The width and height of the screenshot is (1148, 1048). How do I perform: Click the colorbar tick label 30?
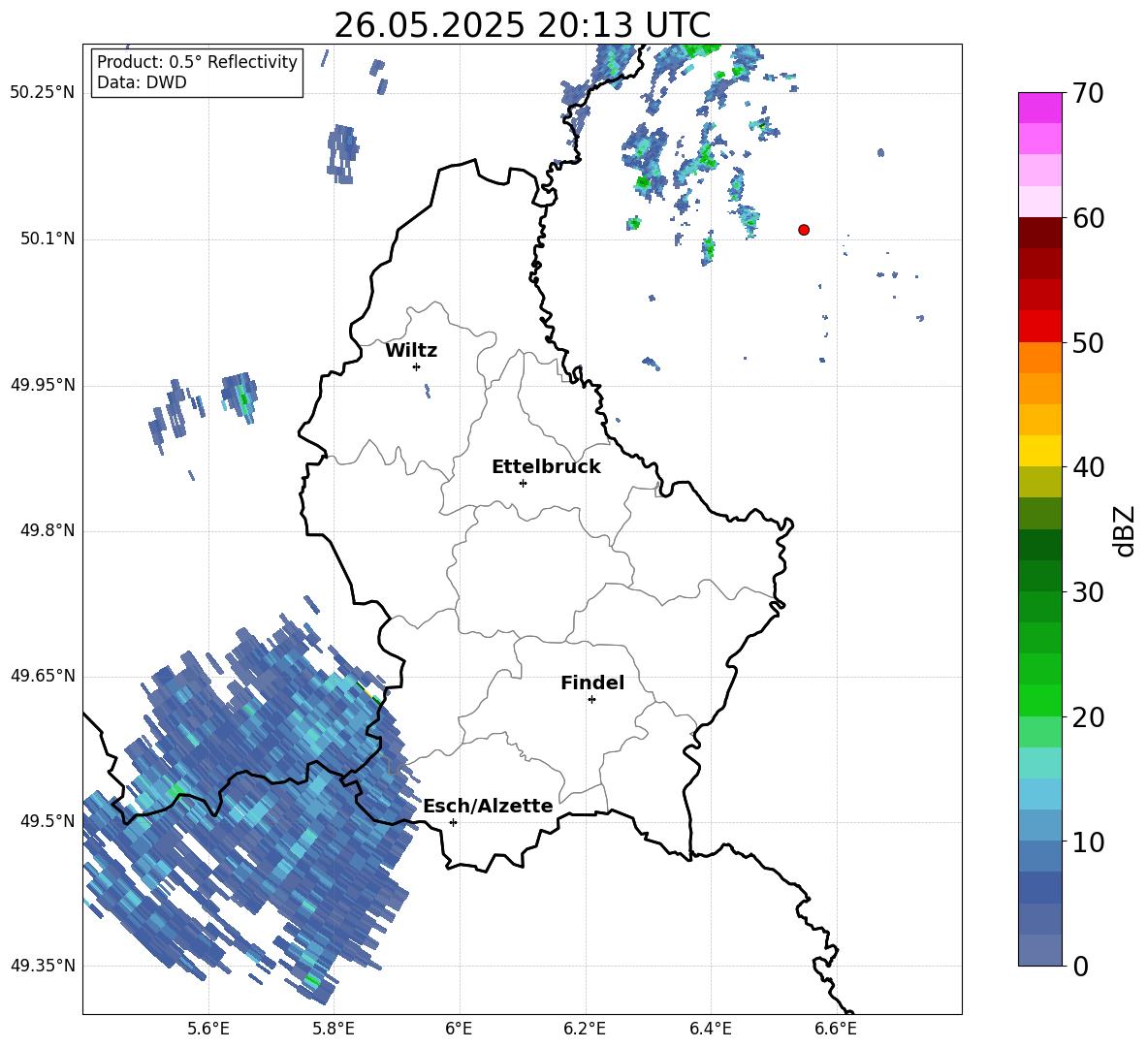click(x=1088, y=592)
